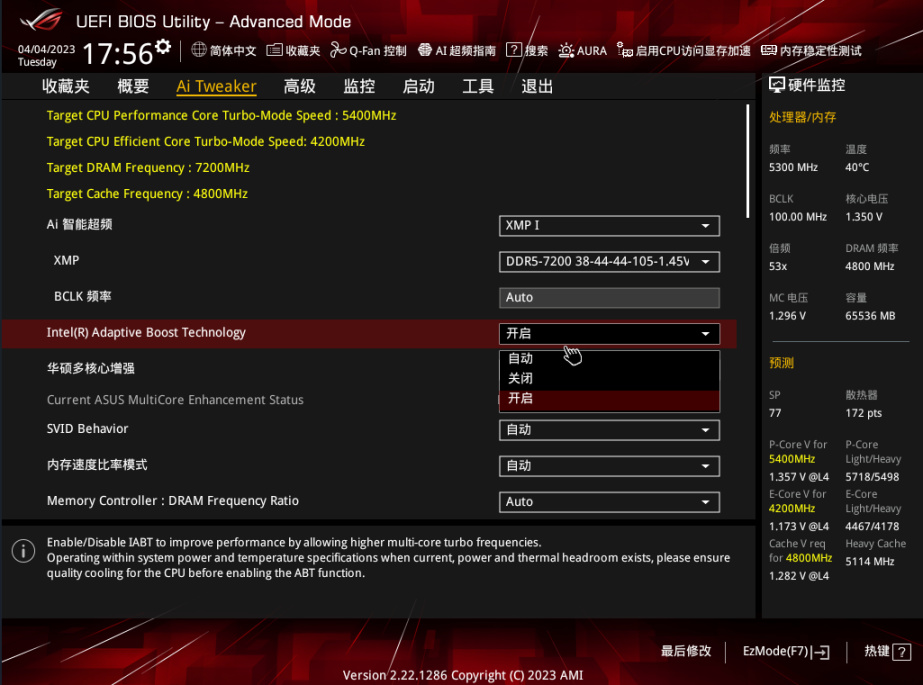The height and width of the screenshot is (685, 923).
Task: Select Intel(R) Adaptive Boost Technology row label
Action: coord(146,332)
